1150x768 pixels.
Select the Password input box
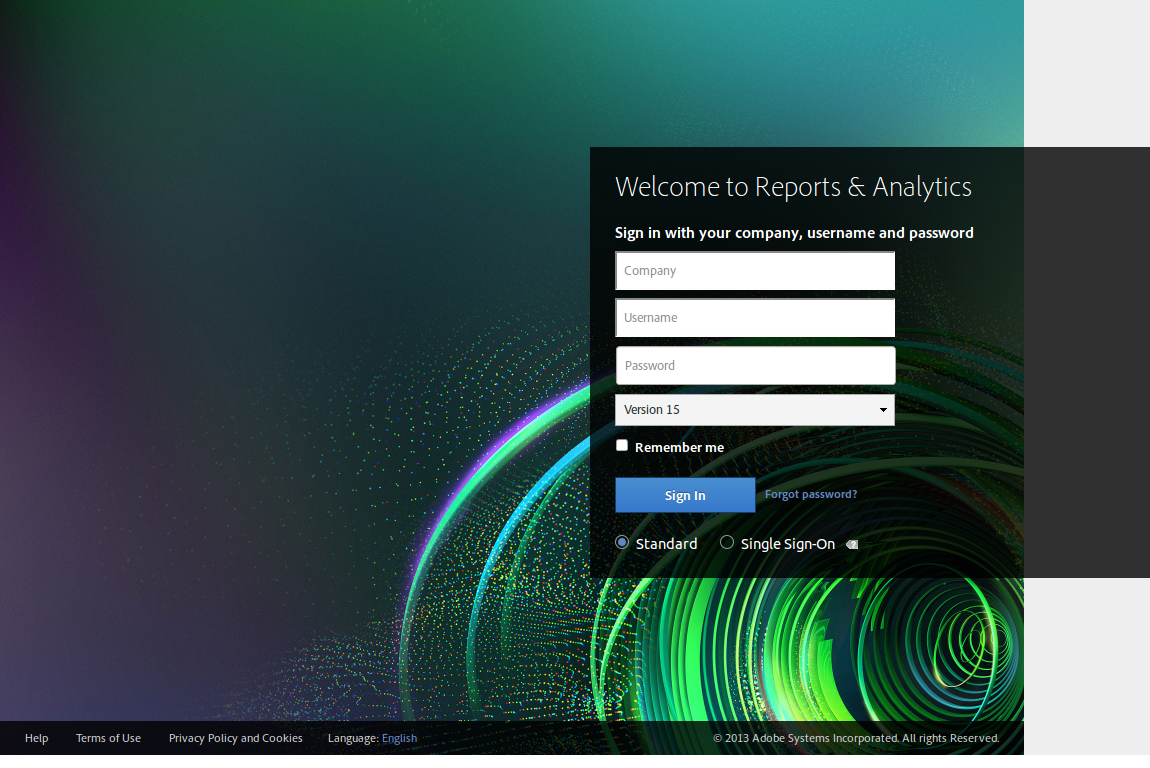tap(755, 365)
